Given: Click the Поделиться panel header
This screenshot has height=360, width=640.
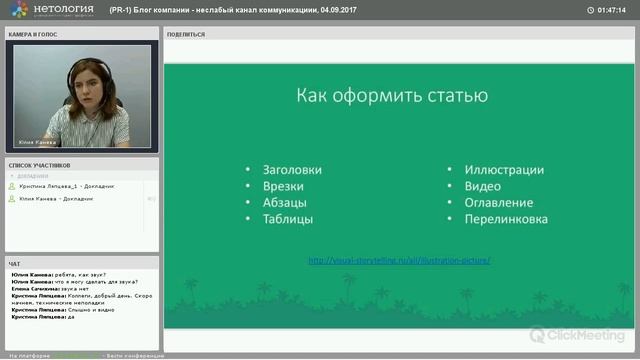Looking at the screenshot, I should click(x=399, y=34).
